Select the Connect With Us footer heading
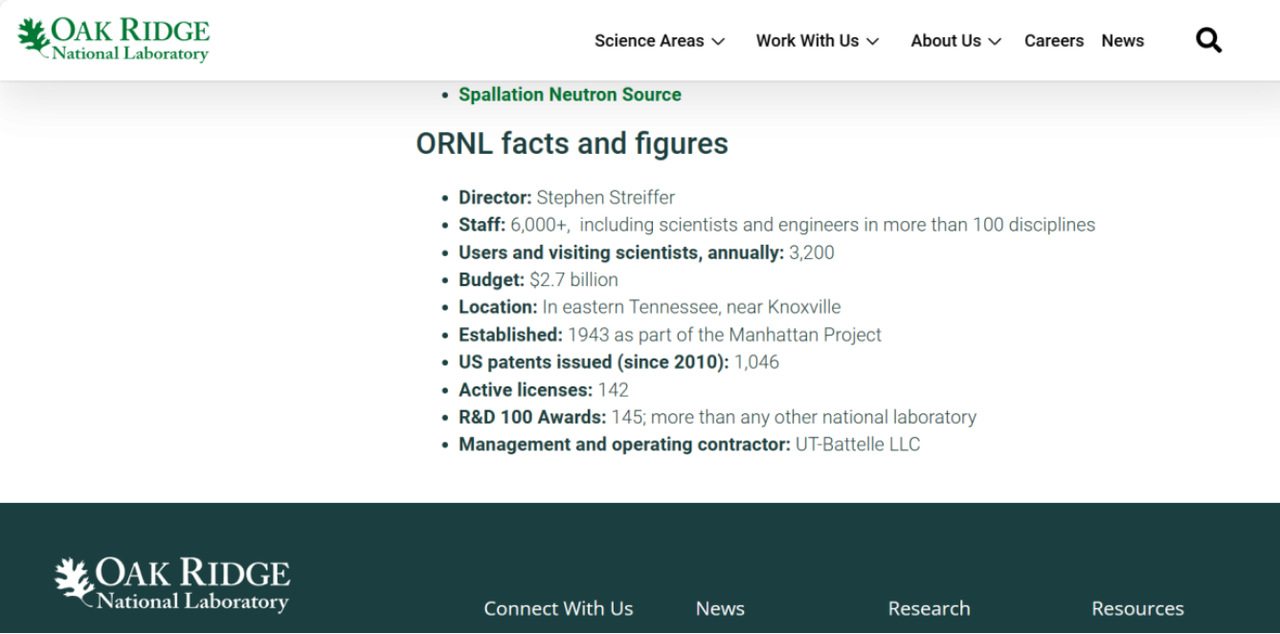1280x634 pixels. 558,608
